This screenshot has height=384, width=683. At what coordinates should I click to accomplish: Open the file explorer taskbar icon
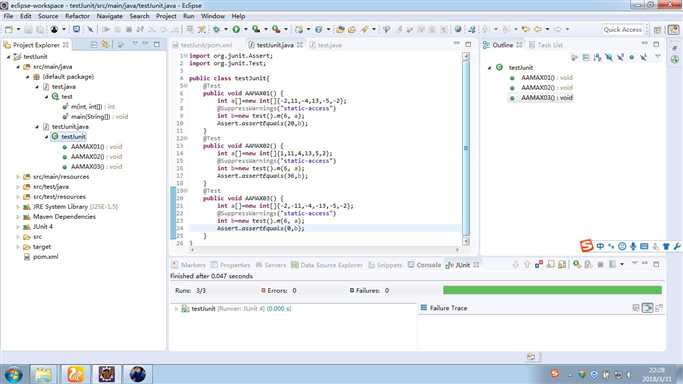[43, 374]
